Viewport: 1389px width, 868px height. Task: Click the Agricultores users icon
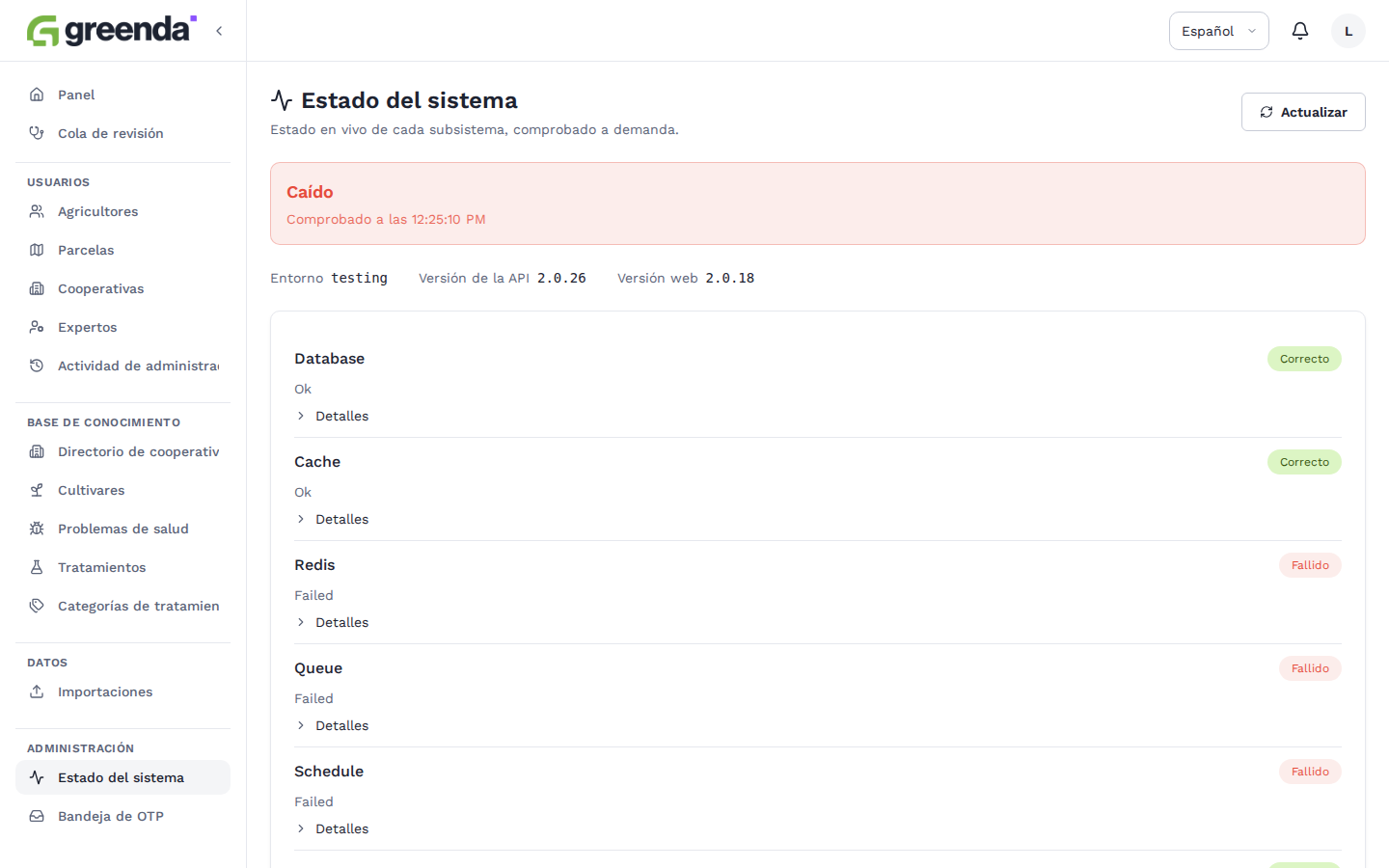[x=37, y=211]
